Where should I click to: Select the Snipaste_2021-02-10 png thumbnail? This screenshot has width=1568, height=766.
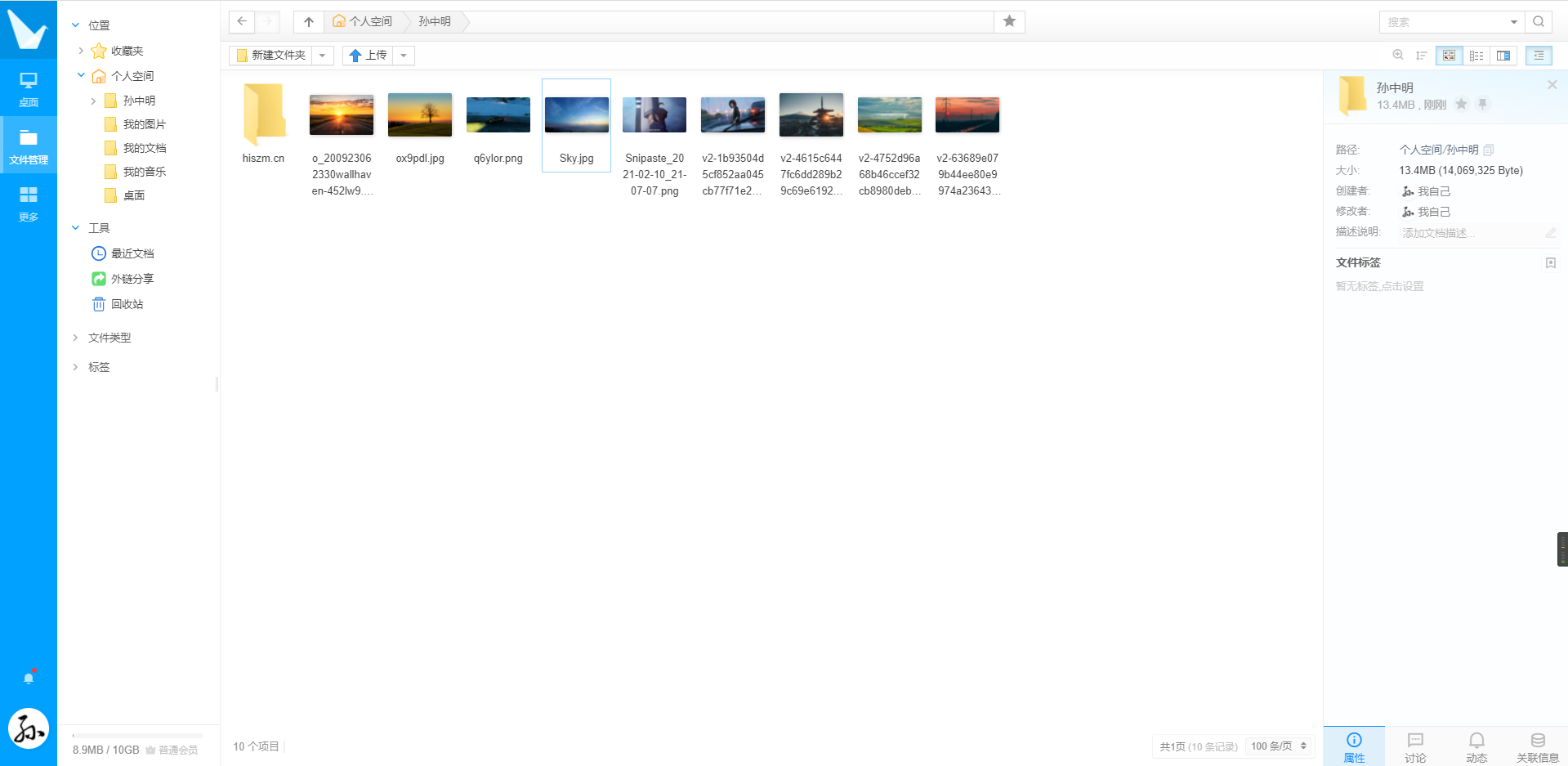pos(654,139)
